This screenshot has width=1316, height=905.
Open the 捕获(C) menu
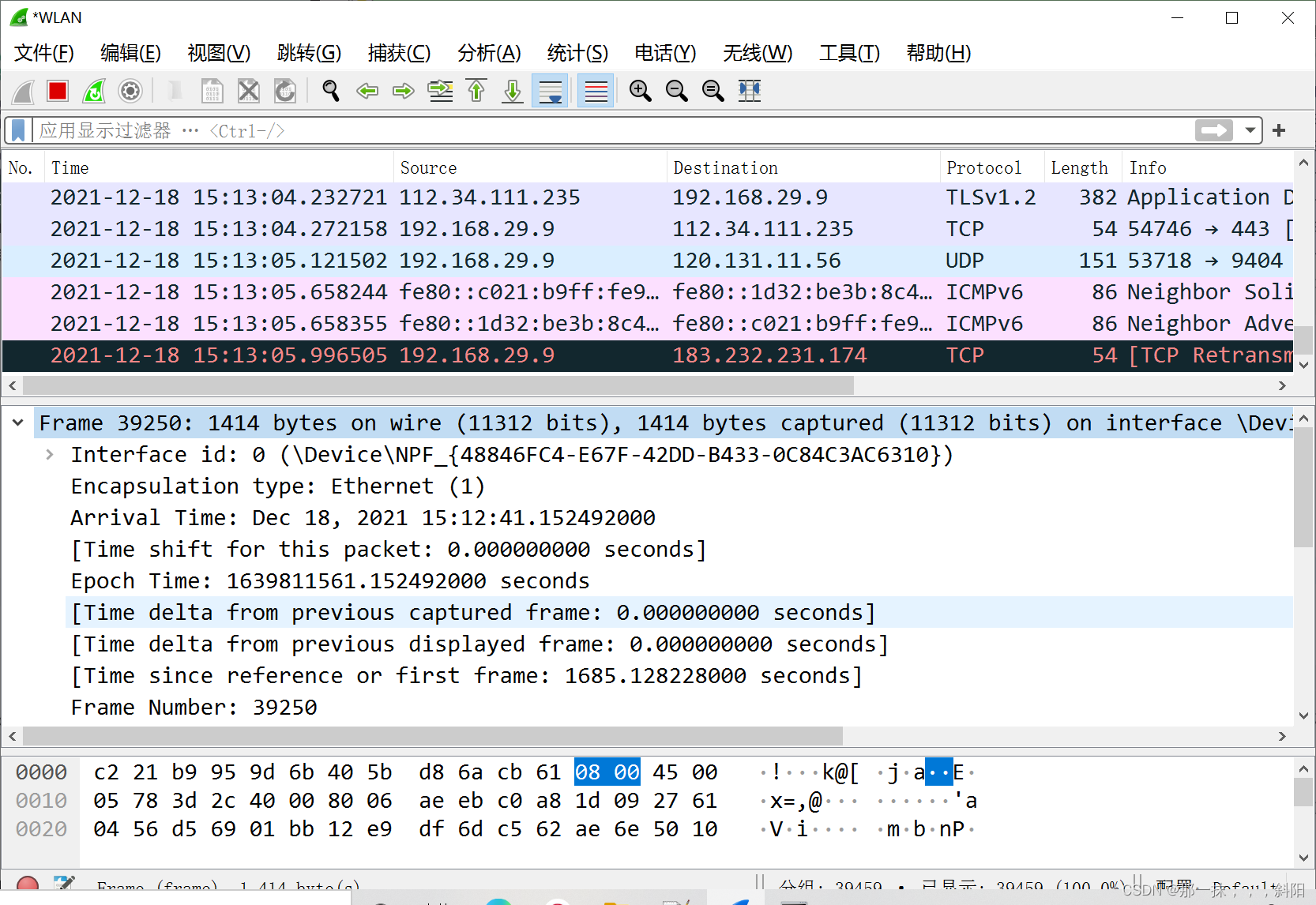tap(399, 53)
